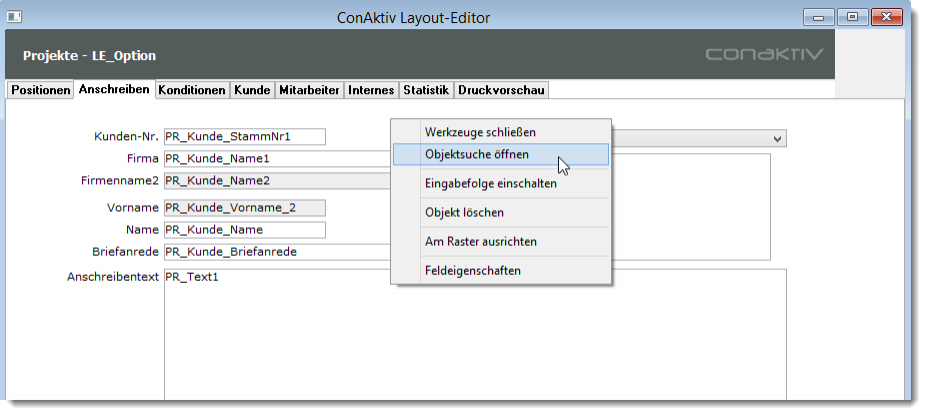Select 'Objektsuche öffnen' menu entry
The image size is (926, 415).
(x=476, y=155)
